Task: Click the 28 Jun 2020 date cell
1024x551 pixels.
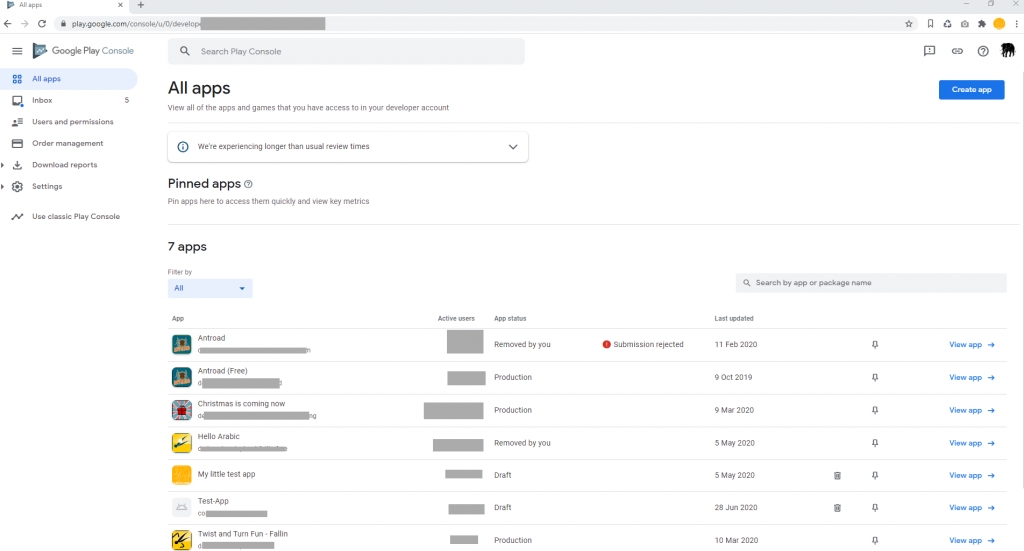Action: (x=736, y=507)
